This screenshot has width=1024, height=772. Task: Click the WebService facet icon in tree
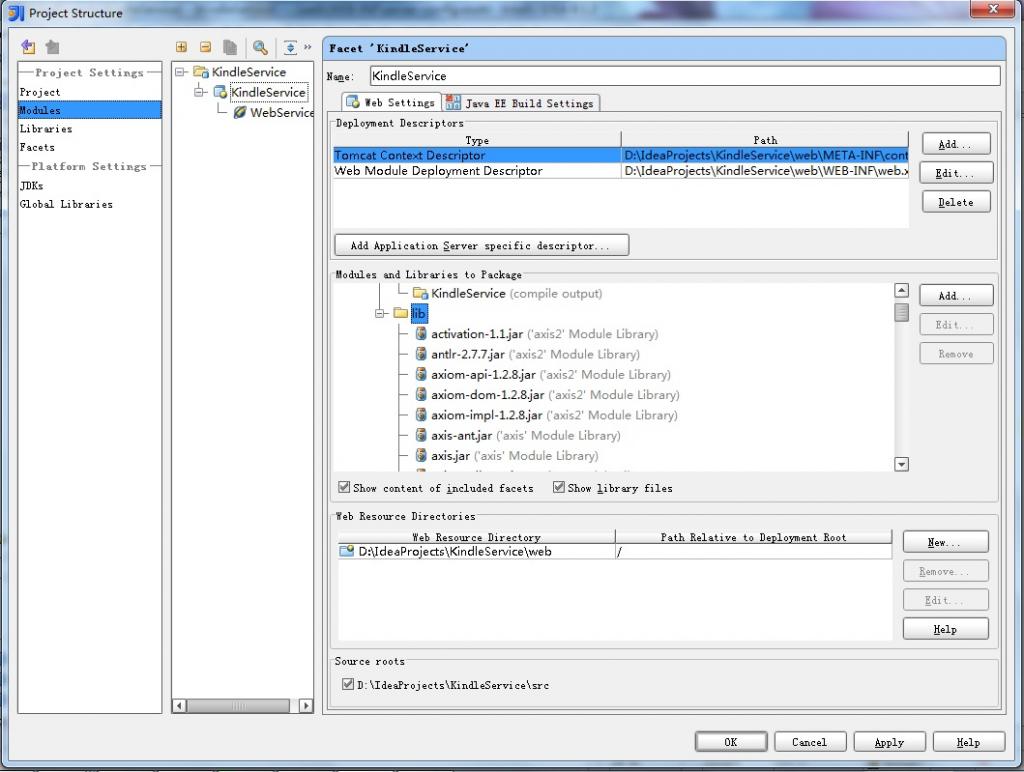click(240, 112)
